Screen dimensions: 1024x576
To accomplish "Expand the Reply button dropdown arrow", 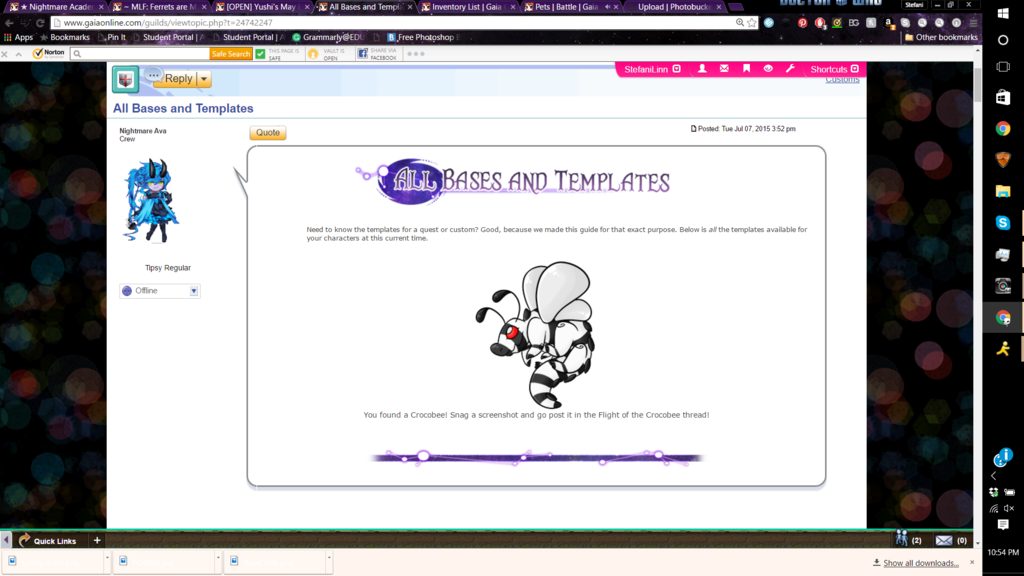I will tap(204, 79).
